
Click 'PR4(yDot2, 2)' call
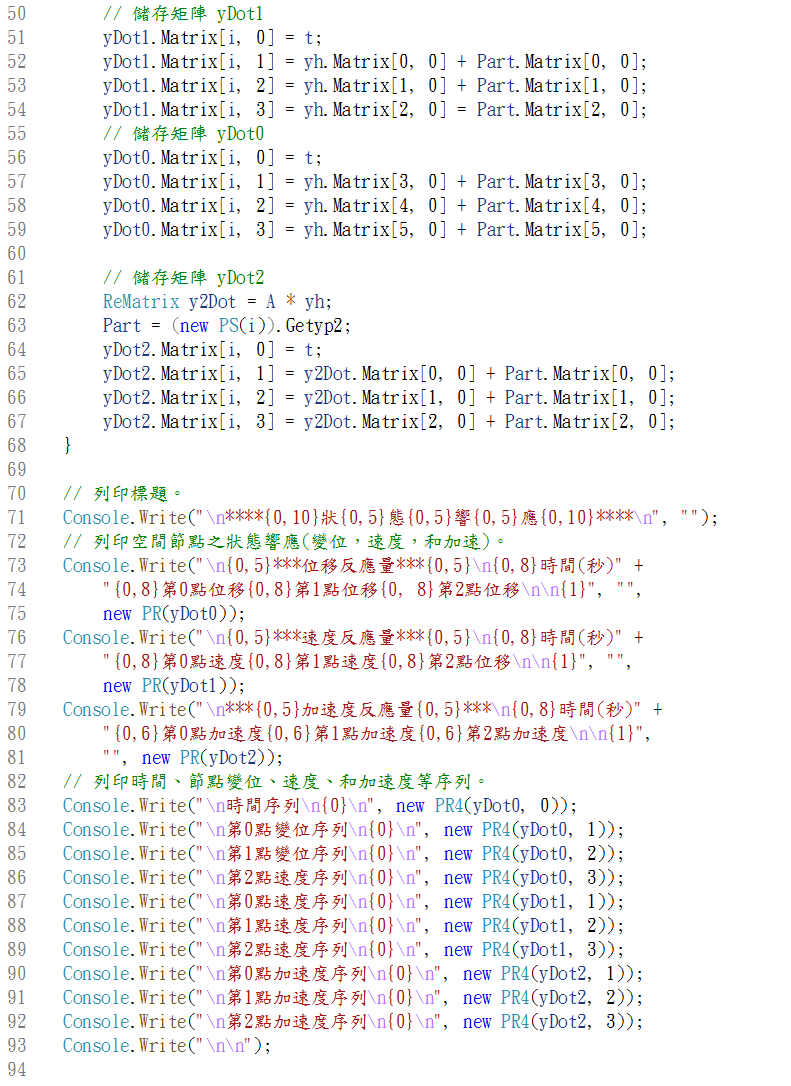[564, 998]
